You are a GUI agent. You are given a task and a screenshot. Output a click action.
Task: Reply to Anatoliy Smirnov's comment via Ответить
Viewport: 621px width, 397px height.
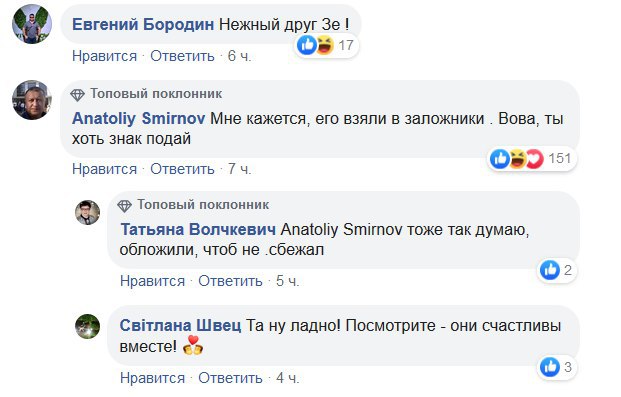point(182,169)
